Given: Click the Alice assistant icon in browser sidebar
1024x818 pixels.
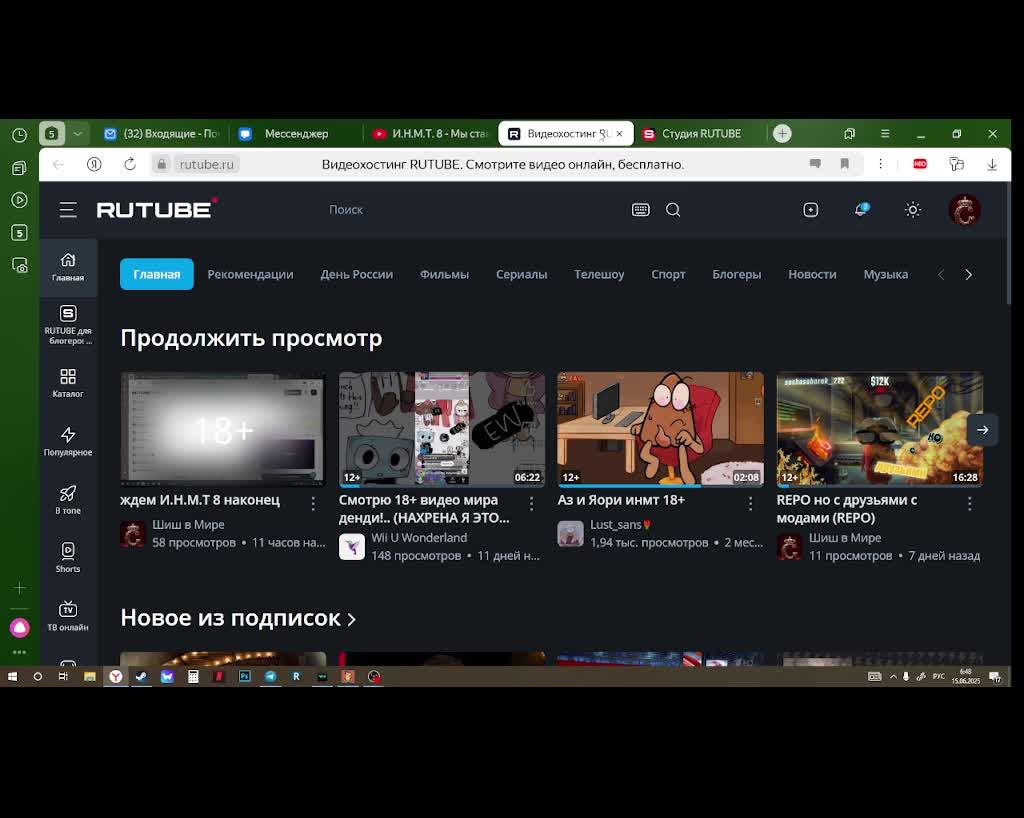Looking at the screenshot, I should 20,628.
